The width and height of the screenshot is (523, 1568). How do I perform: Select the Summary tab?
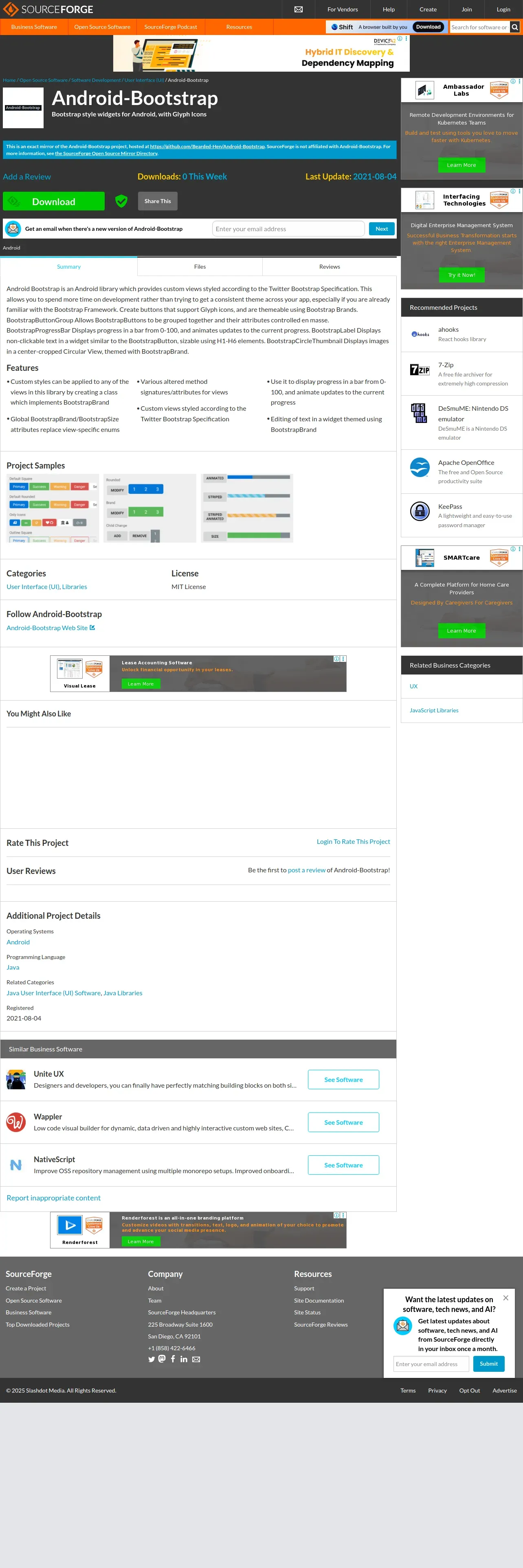[x=69, y=267]
